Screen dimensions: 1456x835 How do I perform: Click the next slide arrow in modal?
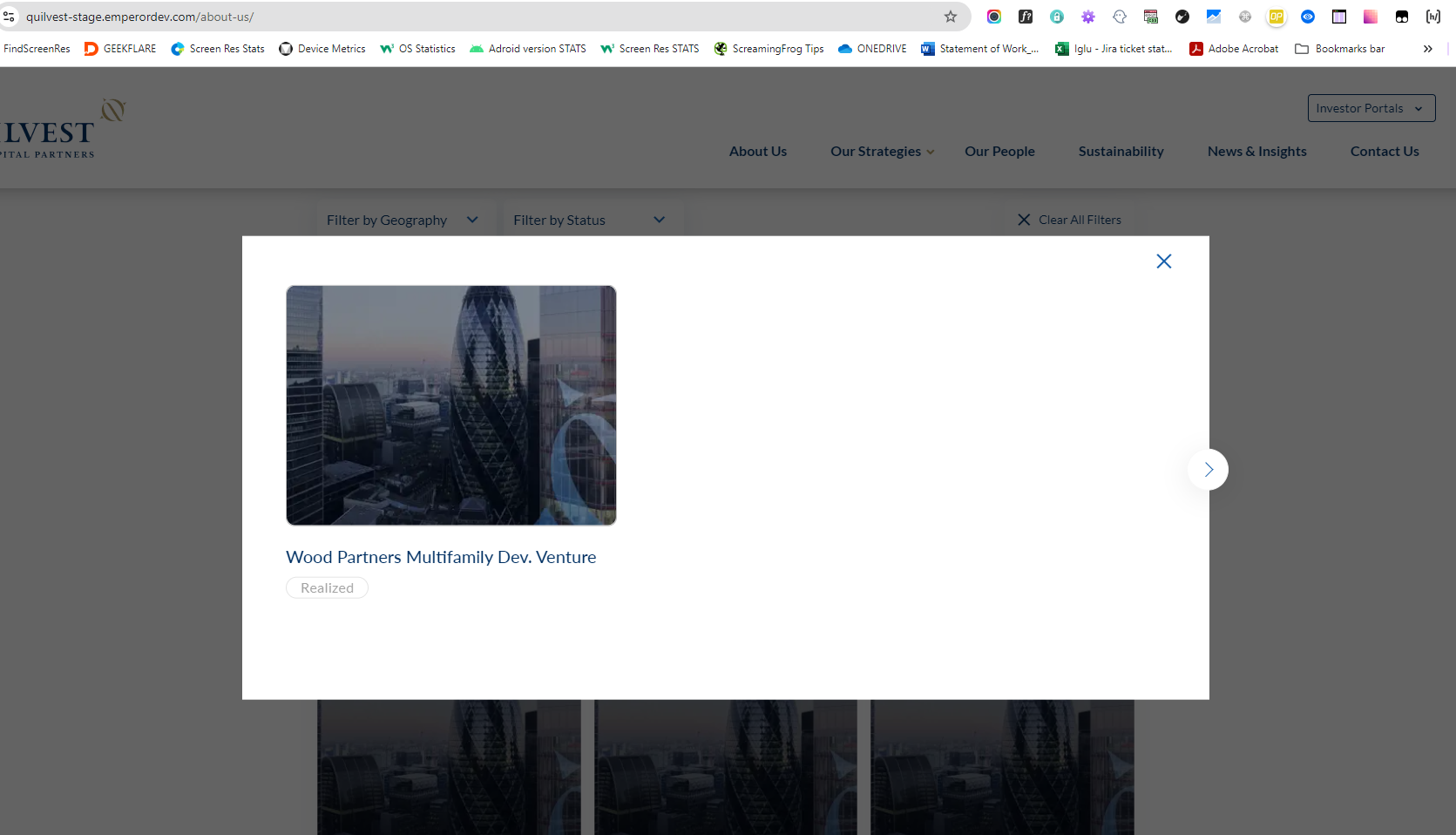coord(1208,470)
